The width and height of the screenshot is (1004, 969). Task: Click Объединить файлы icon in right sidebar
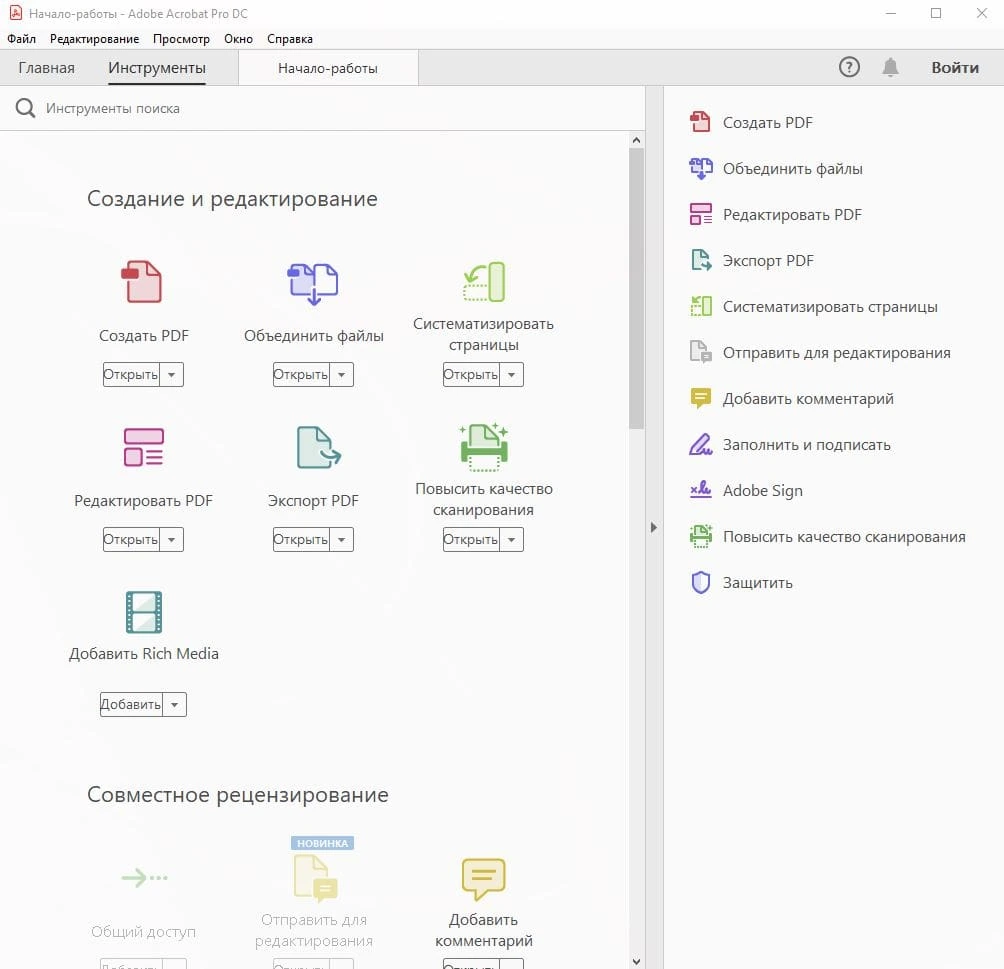tap(700, 168)
